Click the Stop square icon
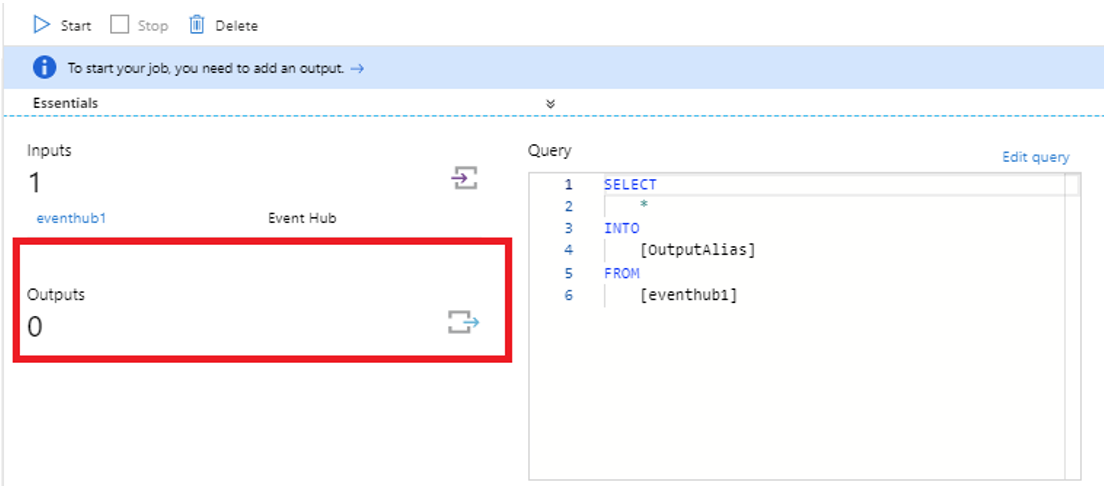This screenshot has width=1104, height=486. click(120, 25)
